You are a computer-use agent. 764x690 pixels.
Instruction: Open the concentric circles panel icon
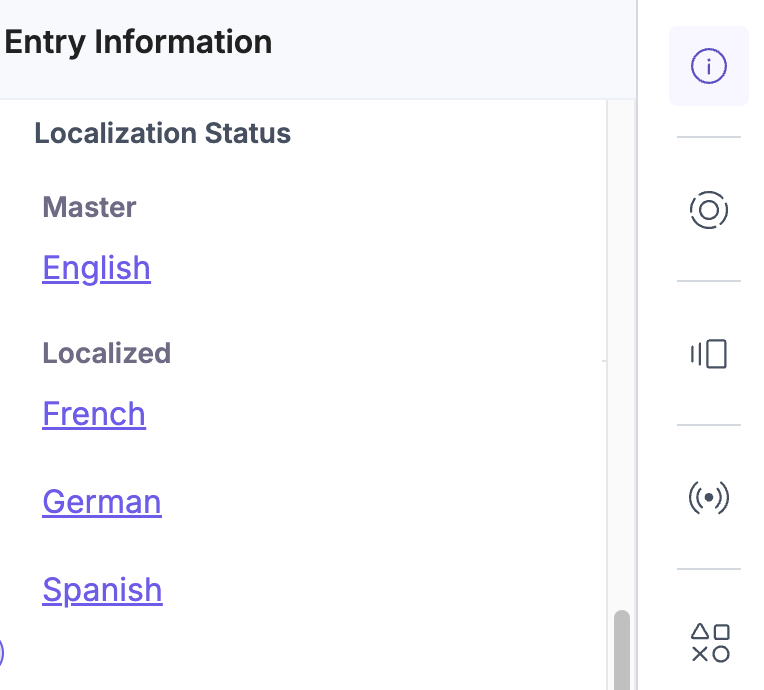coord(708,210)
